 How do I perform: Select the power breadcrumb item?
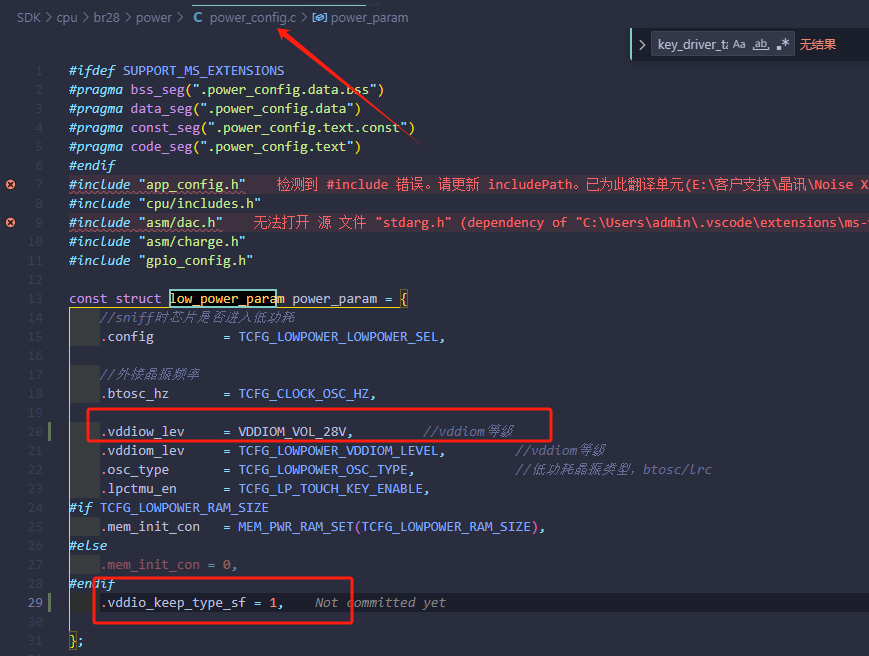154,18
